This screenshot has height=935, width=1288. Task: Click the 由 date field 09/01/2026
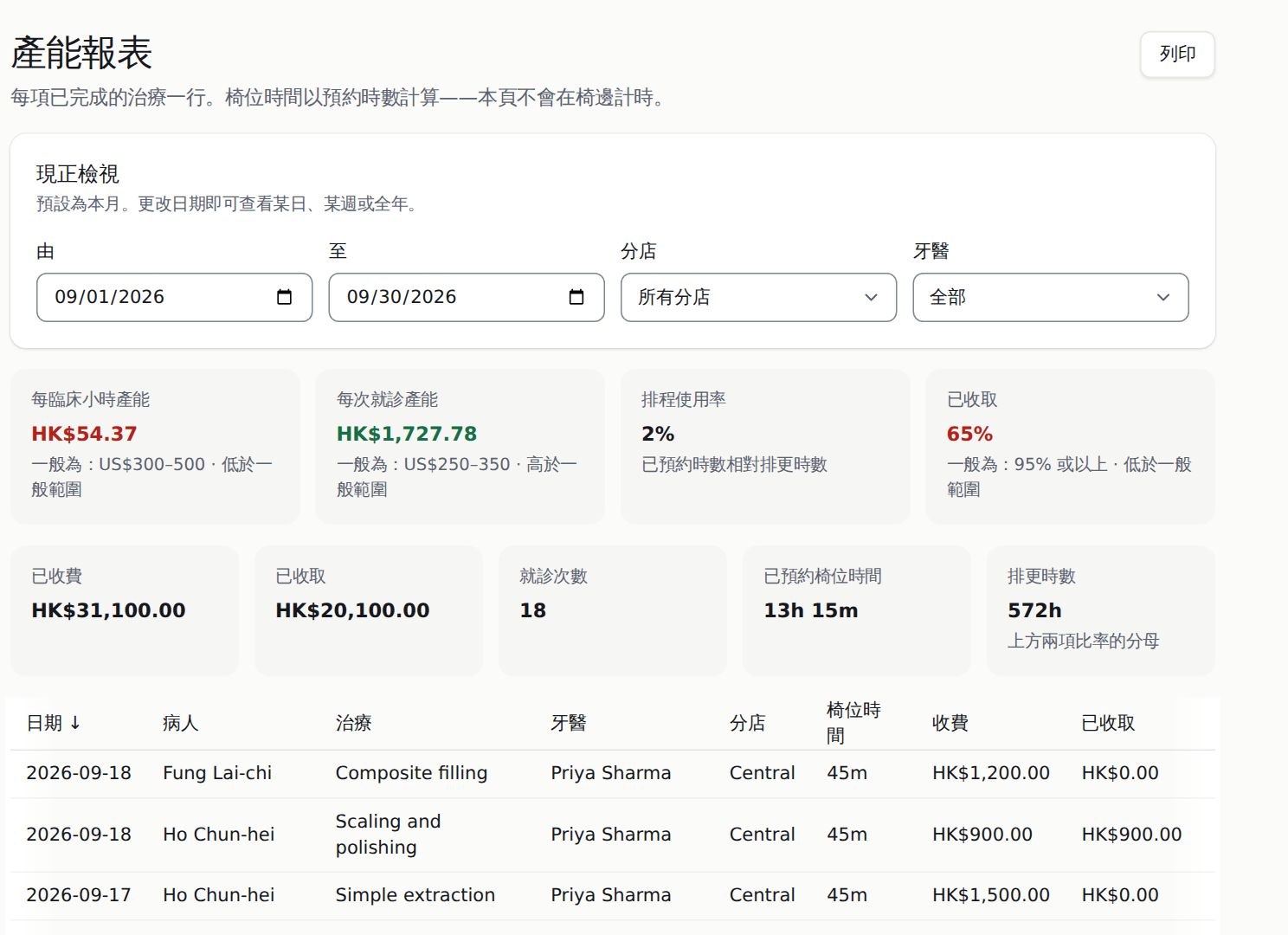174,297
